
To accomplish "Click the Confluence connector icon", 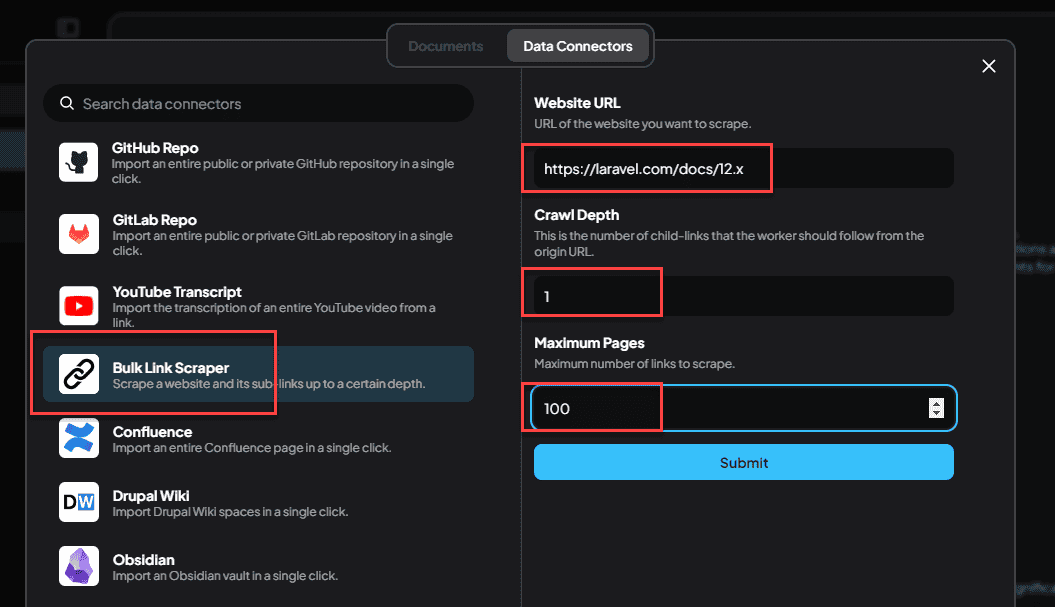I will (78, 438).
